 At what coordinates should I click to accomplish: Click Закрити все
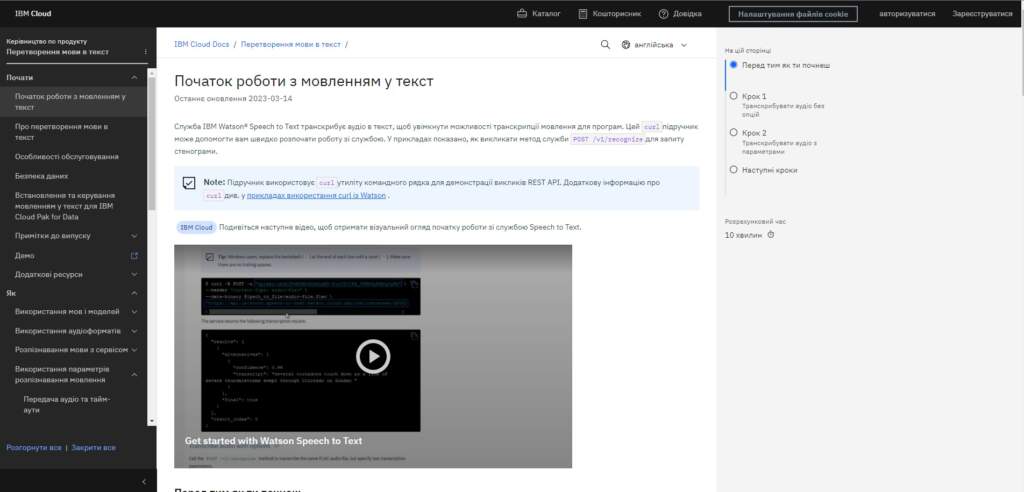pyautogui.click(x=93, y=448)
